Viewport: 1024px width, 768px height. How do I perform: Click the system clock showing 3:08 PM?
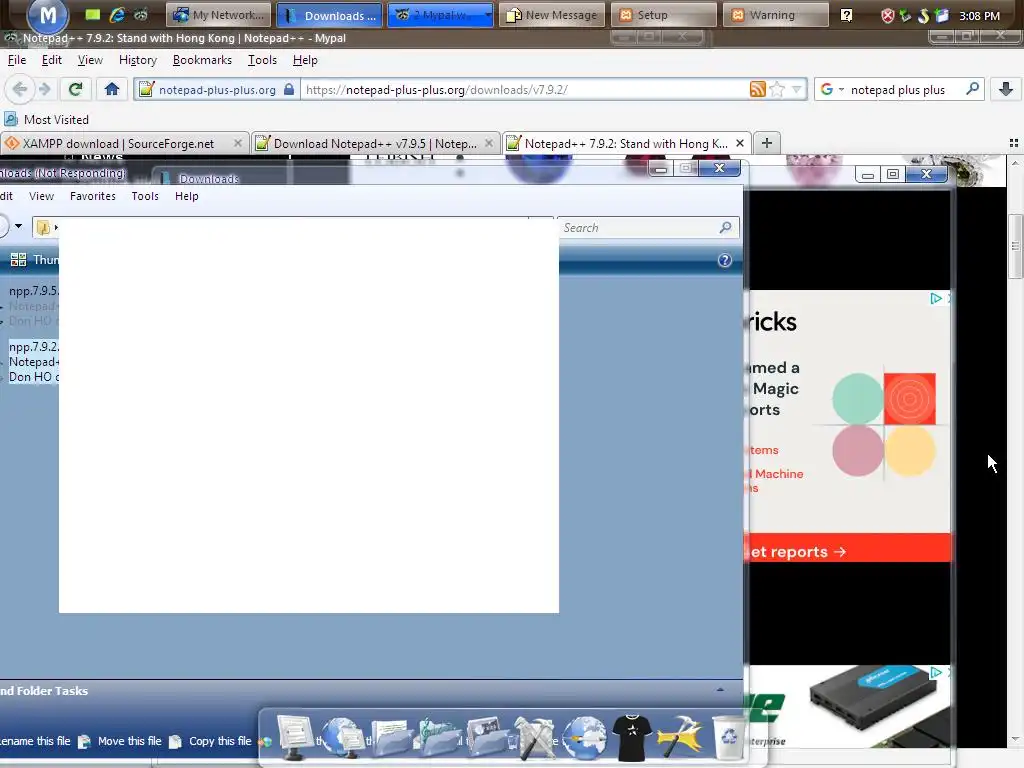pos(979,16)
